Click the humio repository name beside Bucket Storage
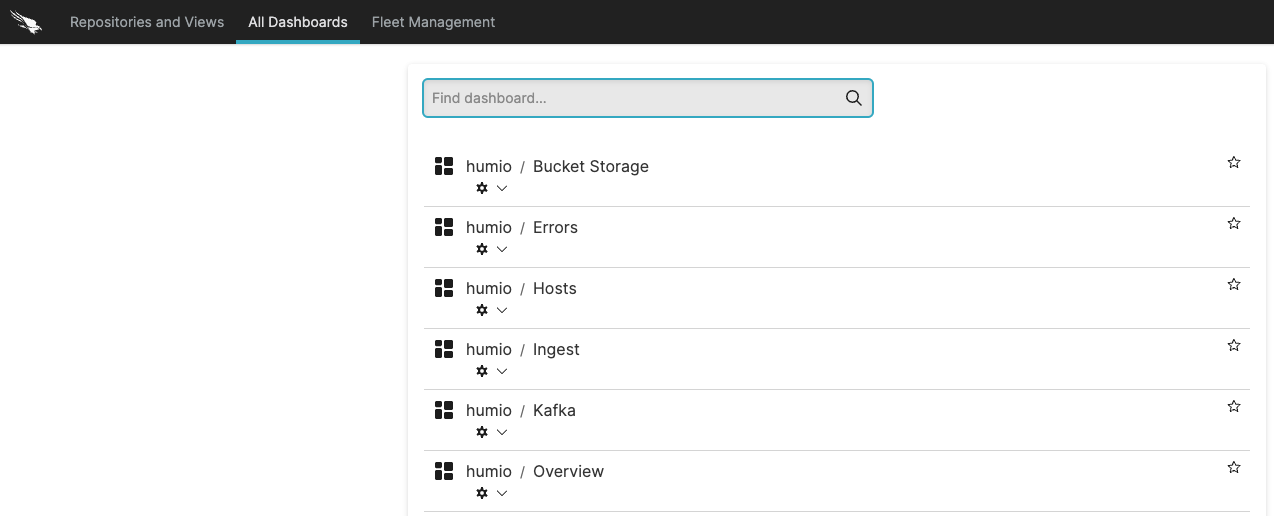 point(489,166)
